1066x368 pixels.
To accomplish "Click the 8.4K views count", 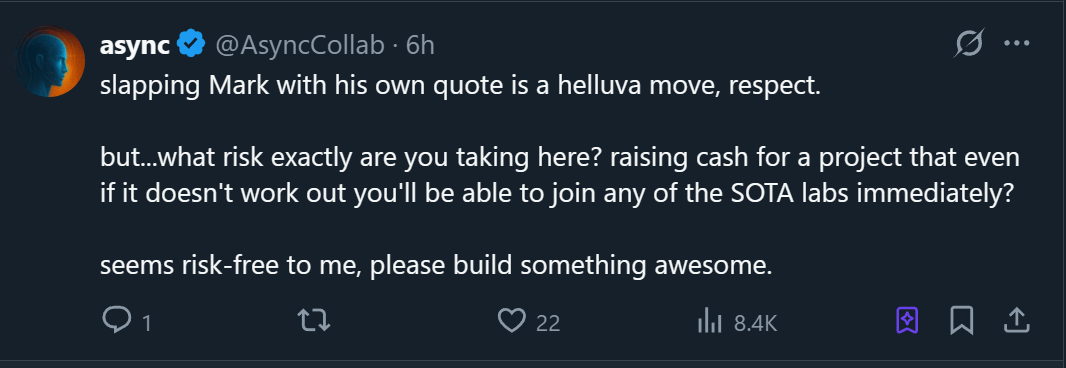I will pyautogui.click(x=755, y=323).
